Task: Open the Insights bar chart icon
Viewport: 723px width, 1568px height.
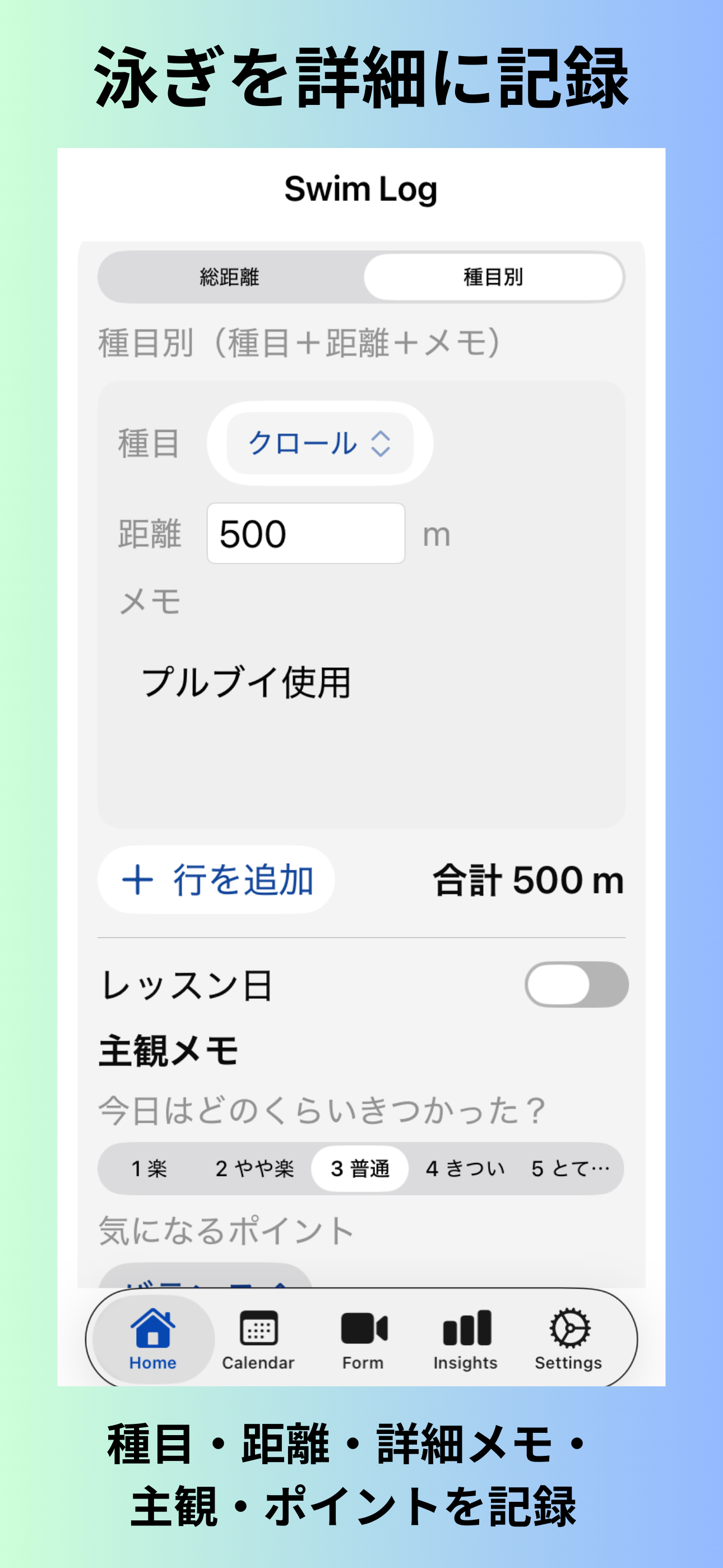Action: pos(466,1327)
